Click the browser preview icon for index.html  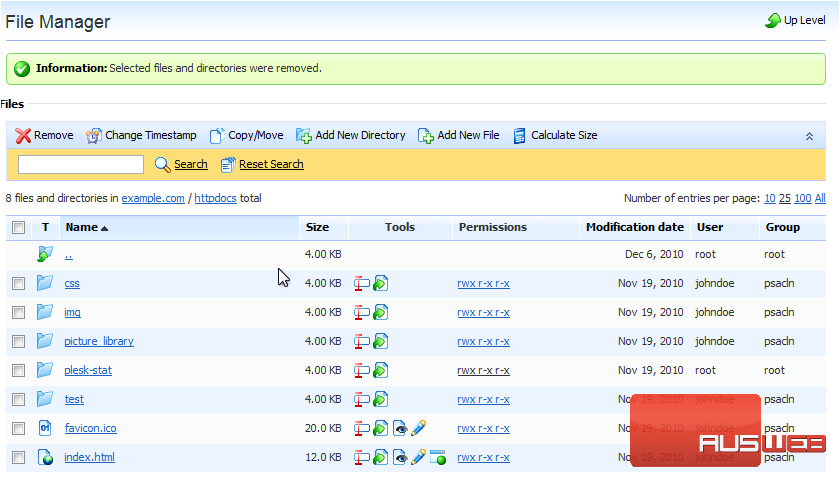(x=438, y=457)
